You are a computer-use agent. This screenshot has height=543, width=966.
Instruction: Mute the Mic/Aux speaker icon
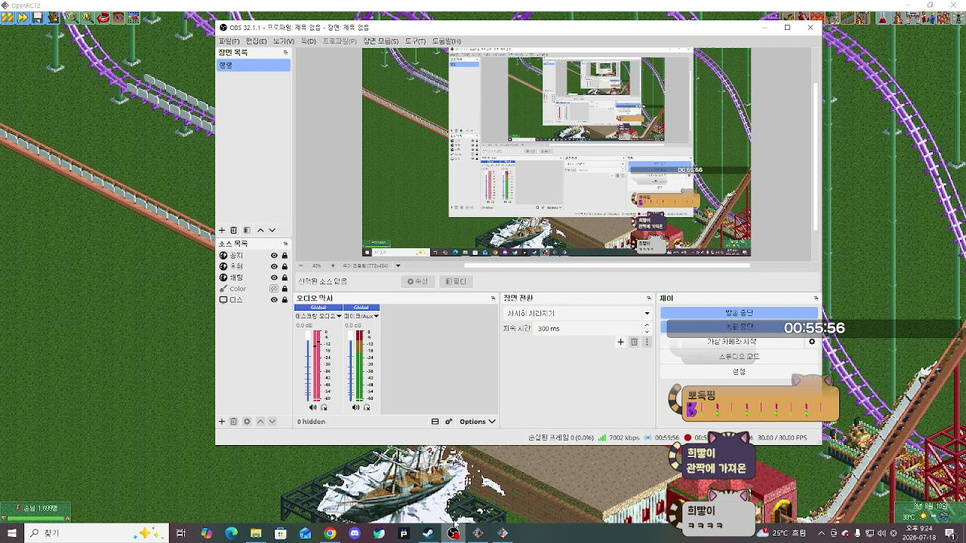[356, 407]
